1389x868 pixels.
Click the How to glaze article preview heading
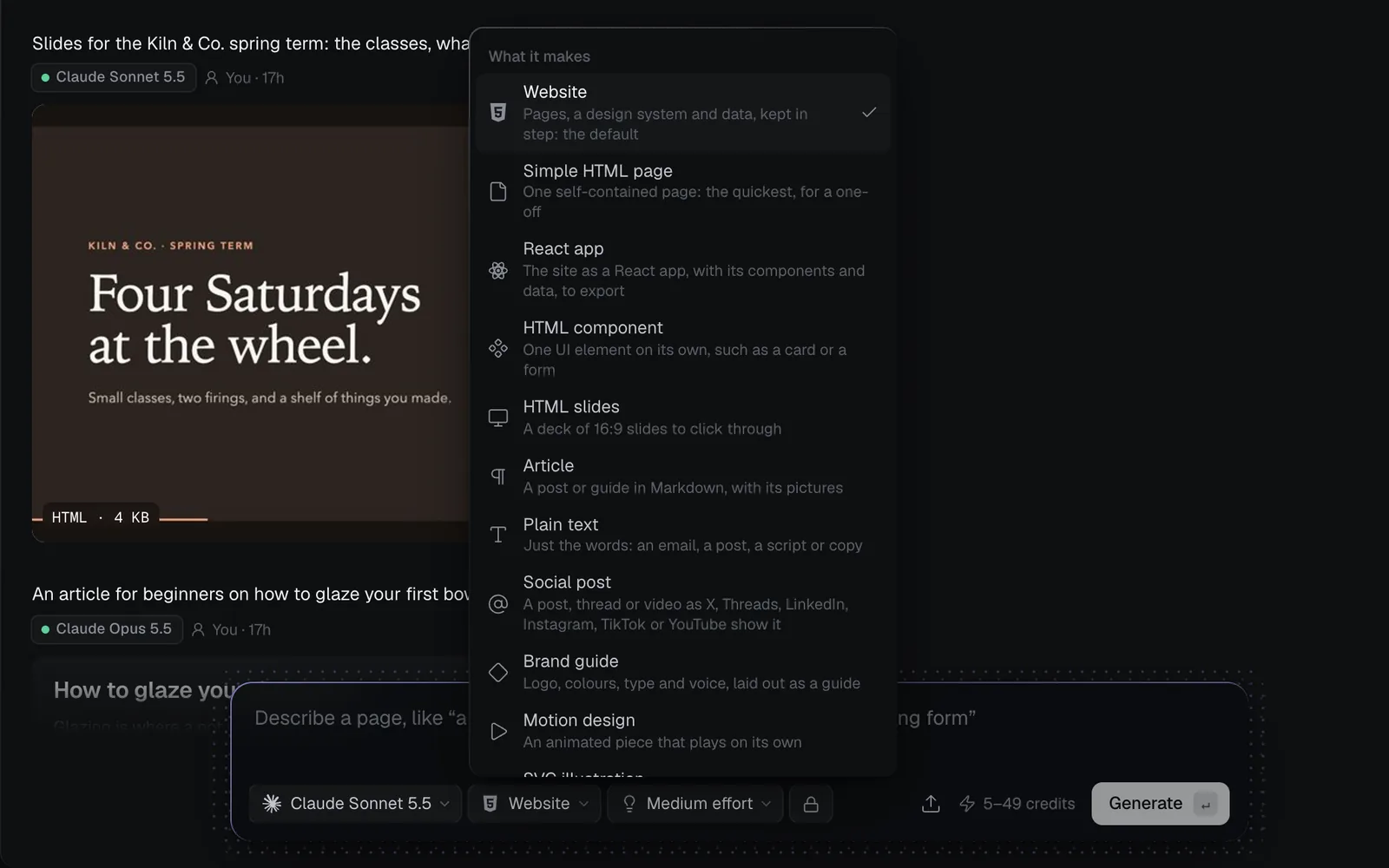click(x=145, y=690)
